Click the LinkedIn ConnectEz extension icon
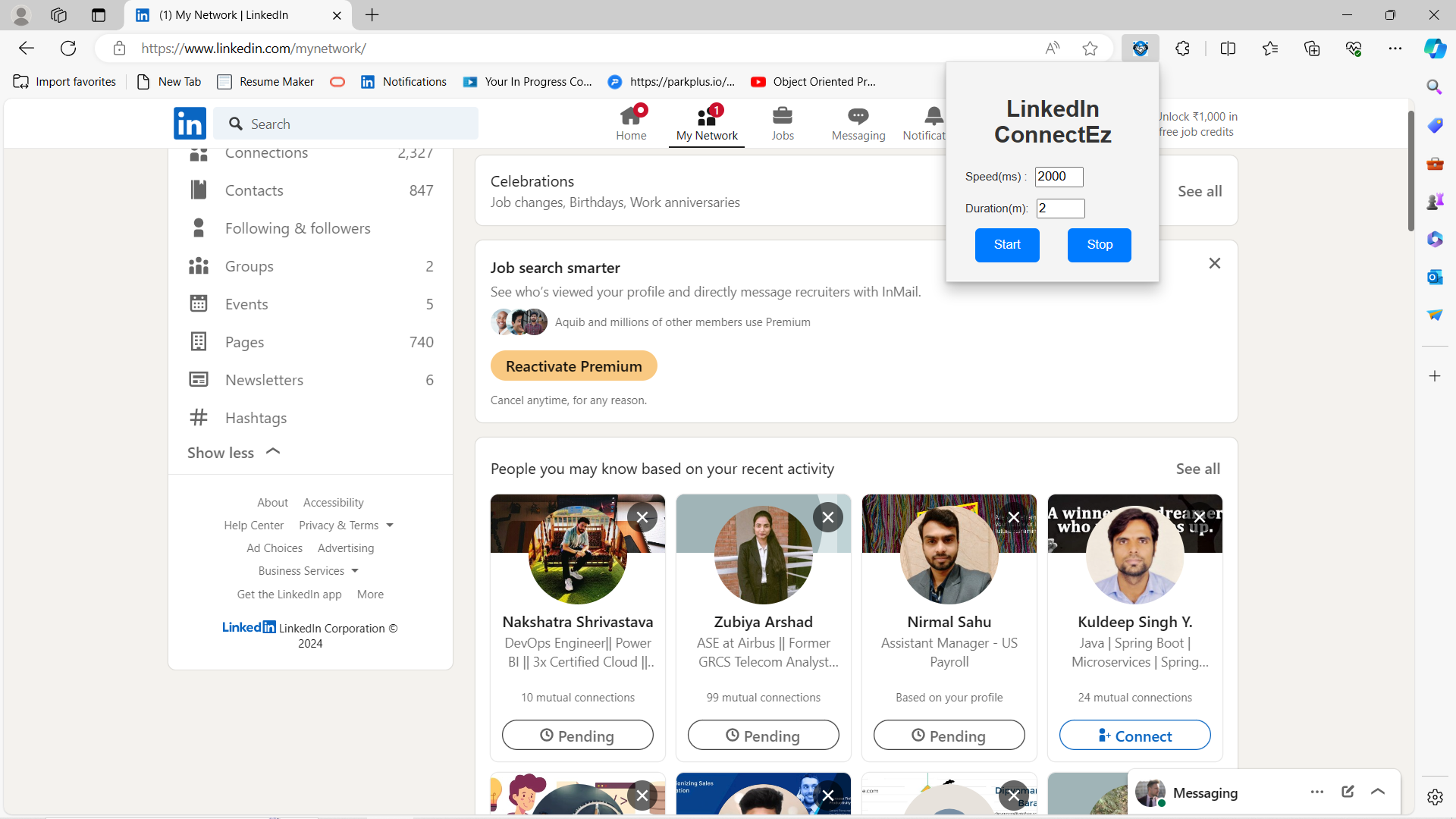Image resolution: width=1456 pixels, height=819 pixels. pyautogui.click(x=1141, y=49)
